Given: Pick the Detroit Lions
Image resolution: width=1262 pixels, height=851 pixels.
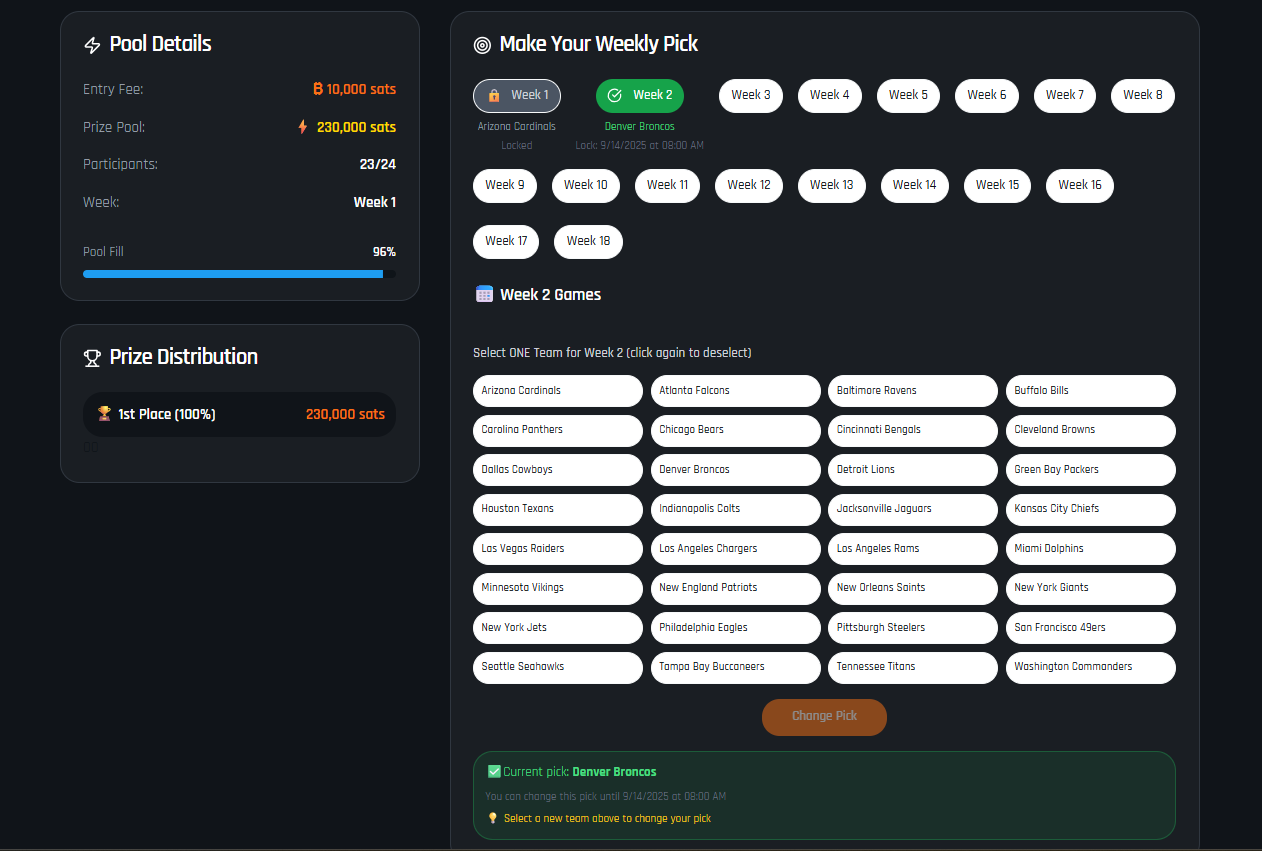Looking at the screenshot, I should click(913, 470).
